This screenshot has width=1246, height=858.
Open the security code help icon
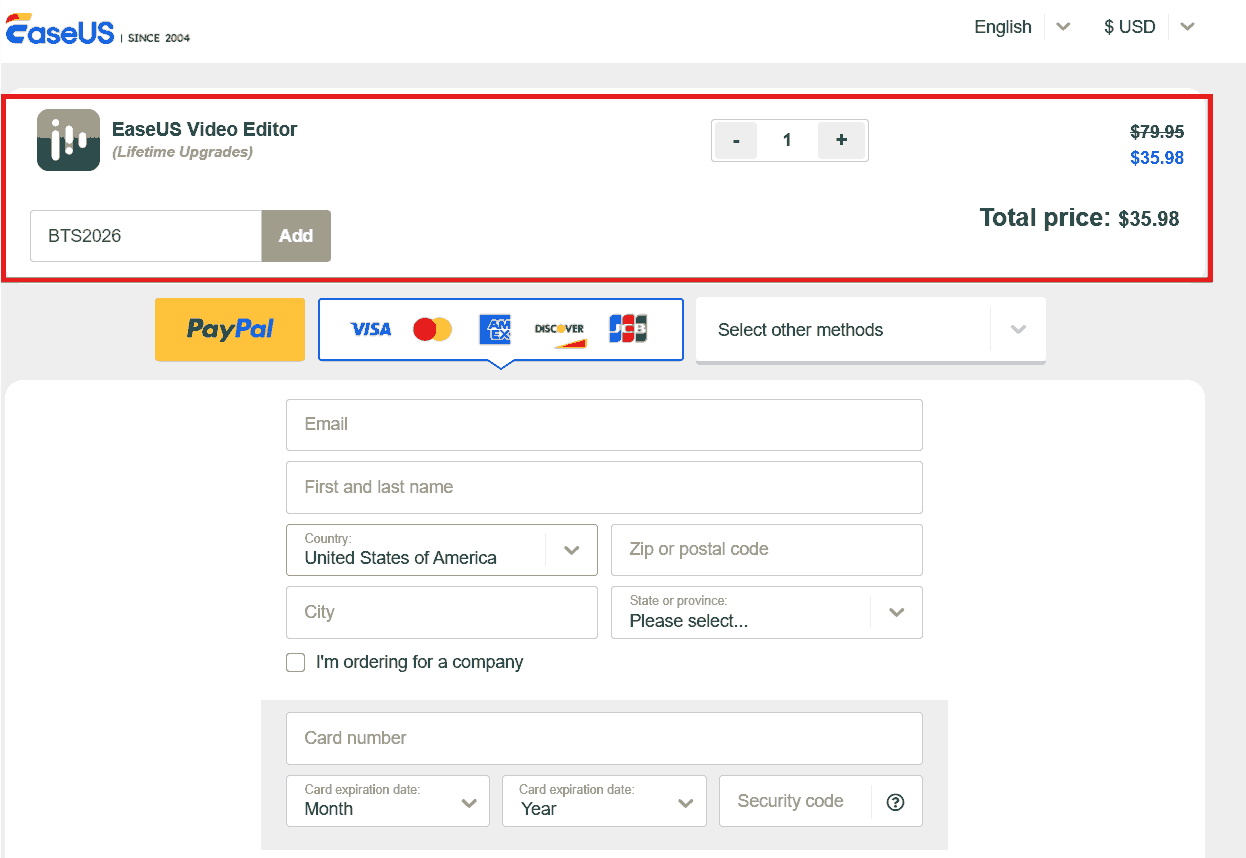(x=895, y=802)
